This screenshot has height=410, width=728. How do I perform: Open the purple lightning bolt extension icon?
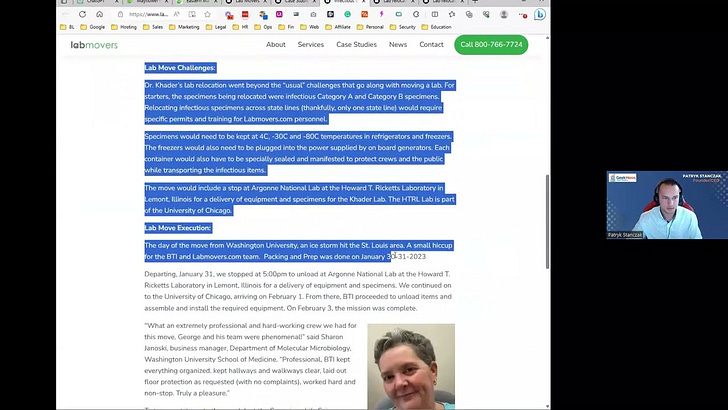pos(382,14)
